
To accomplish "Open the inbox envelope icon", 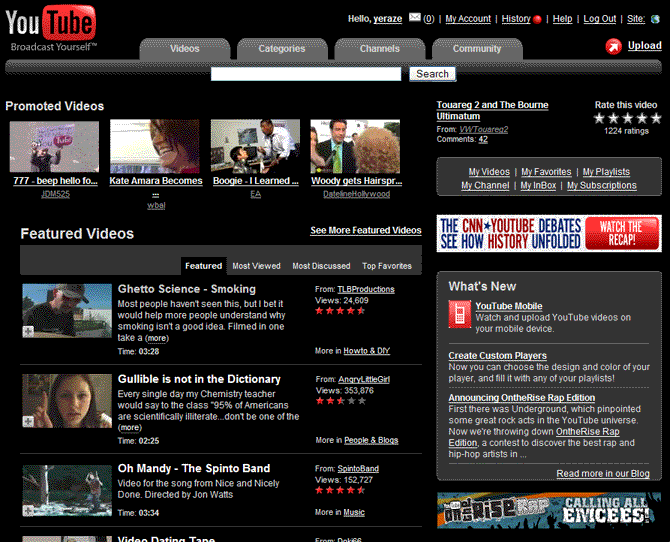I will [414, 18].
